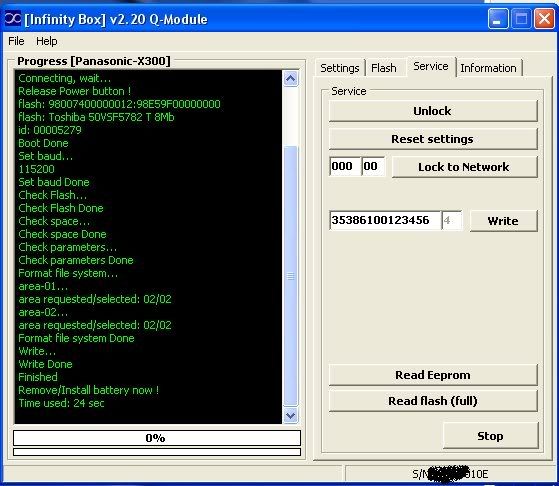Click the log scrollbar up arrow

[291, 78]
